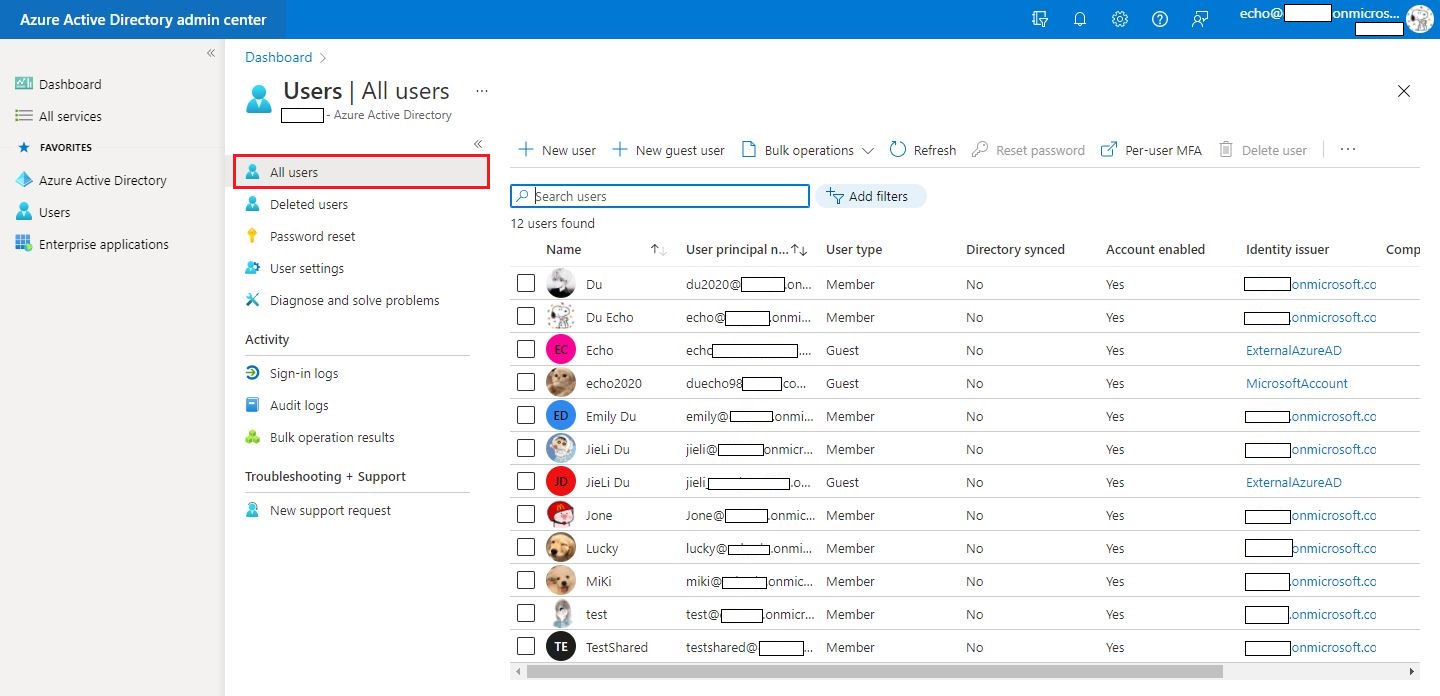Image resolution: width=1440 pixels, height=696 pixels.
Task: Open portal settings gear icon
Action: pos(1120,19)
